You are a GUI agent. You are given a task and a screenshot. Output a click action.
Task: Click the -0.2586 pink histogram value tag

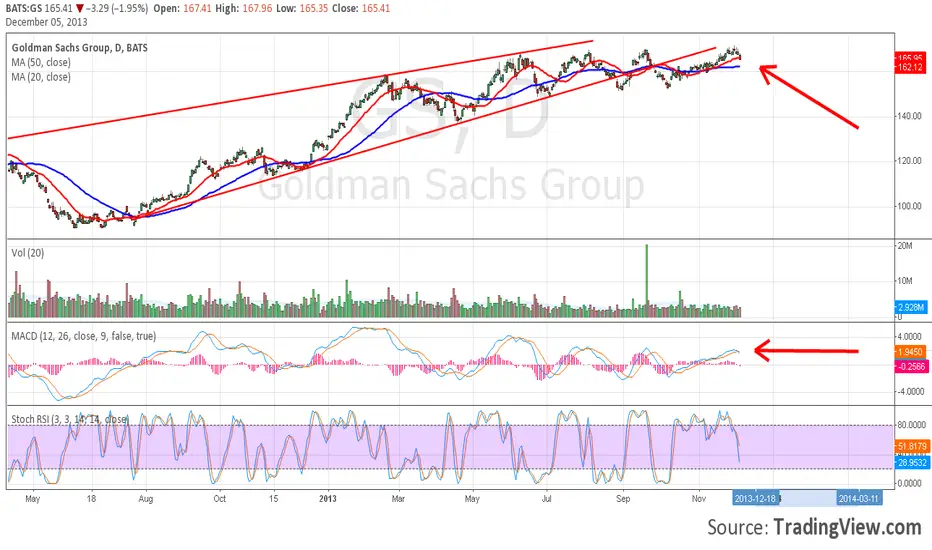(912, 367)
